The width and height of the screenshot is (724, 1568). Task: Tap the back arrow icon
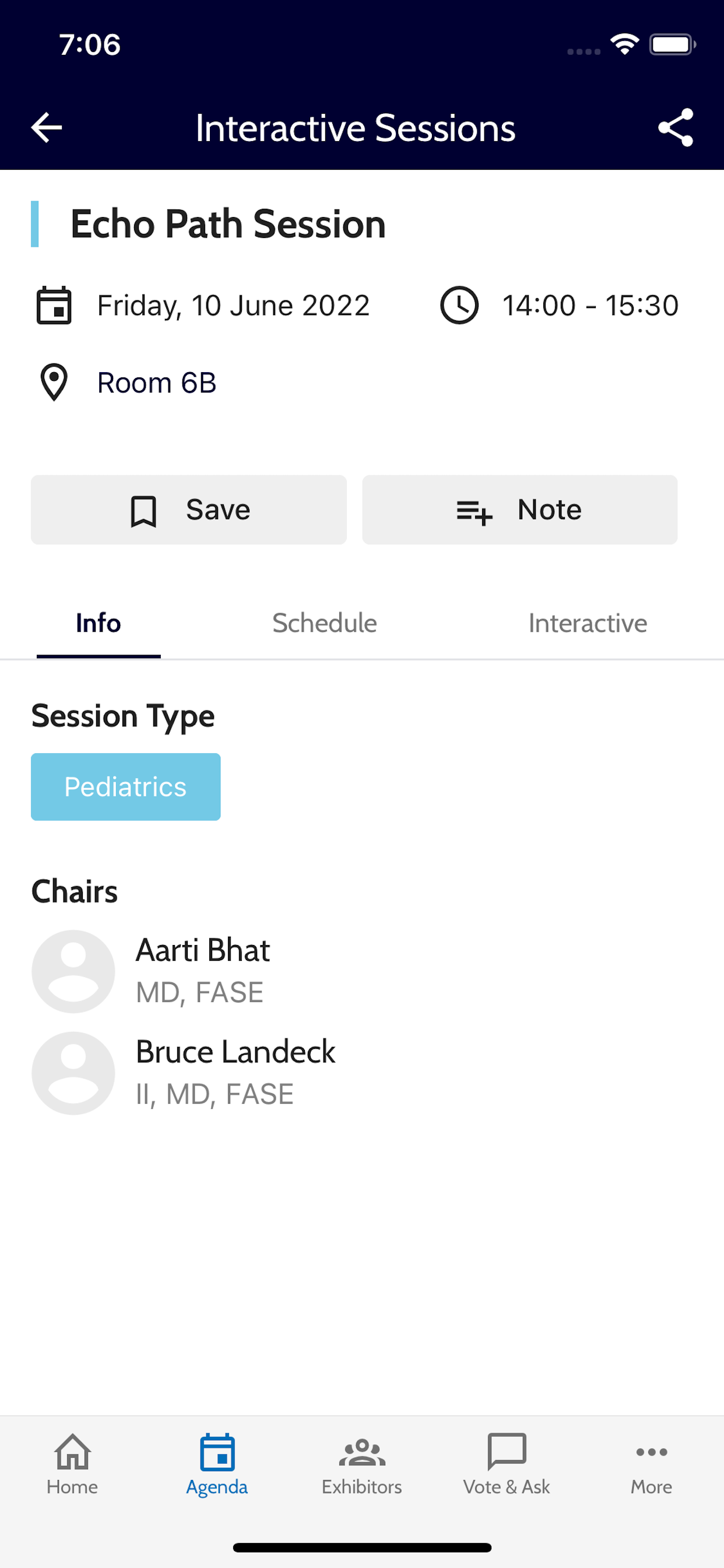46,128
